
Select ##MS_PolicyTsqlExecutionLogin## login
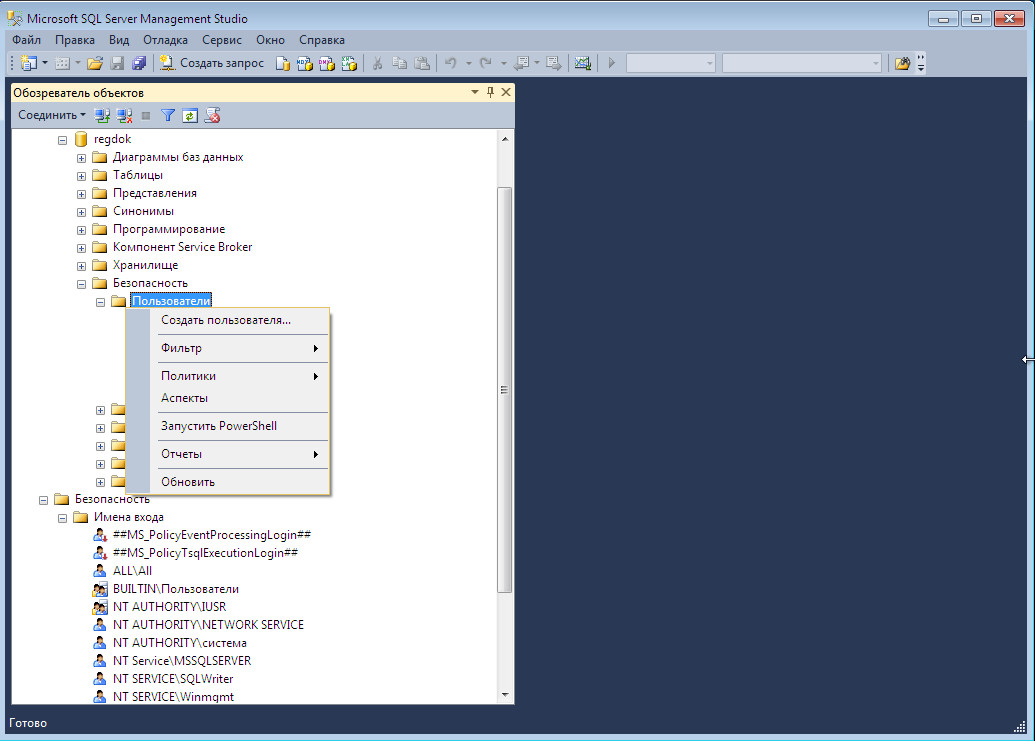pos(205,553)
